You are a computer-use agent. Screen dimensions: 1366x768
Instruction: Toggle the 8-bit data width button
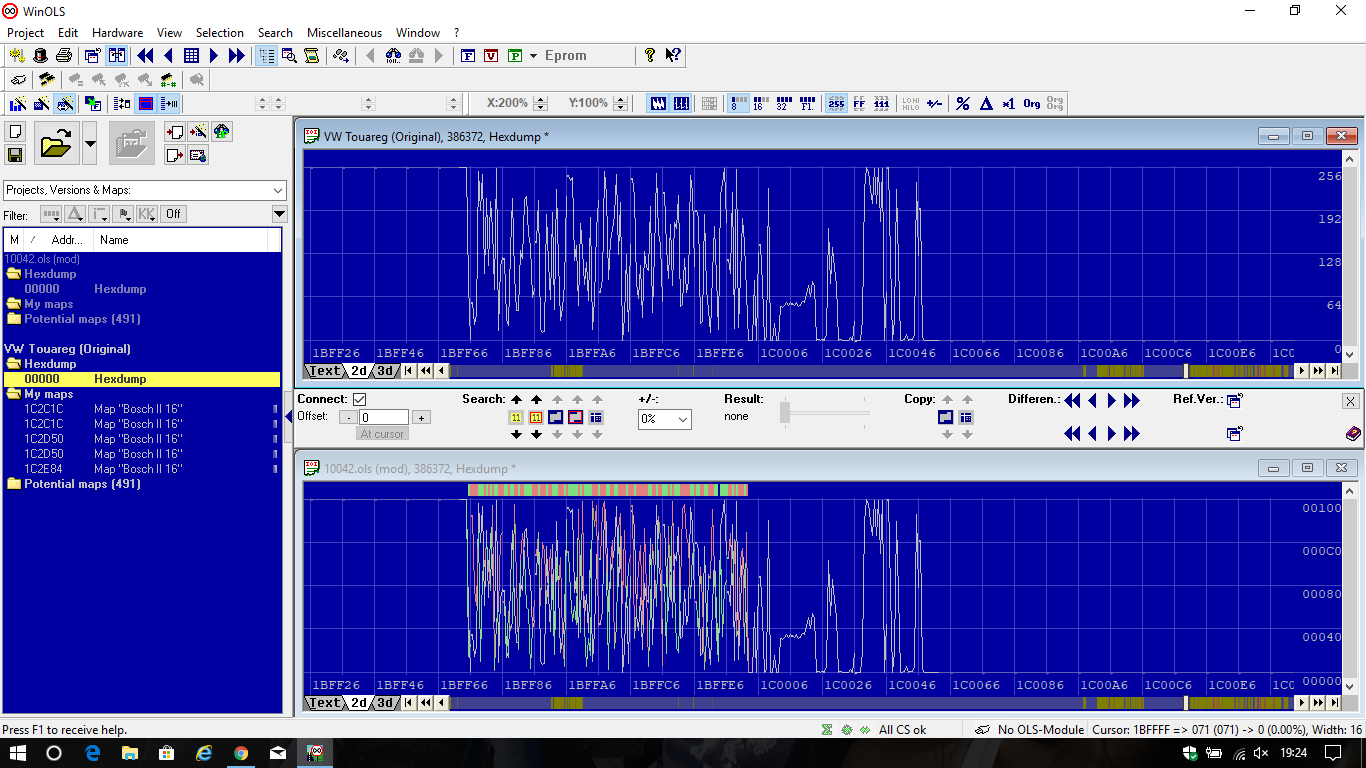click(738, 103)
